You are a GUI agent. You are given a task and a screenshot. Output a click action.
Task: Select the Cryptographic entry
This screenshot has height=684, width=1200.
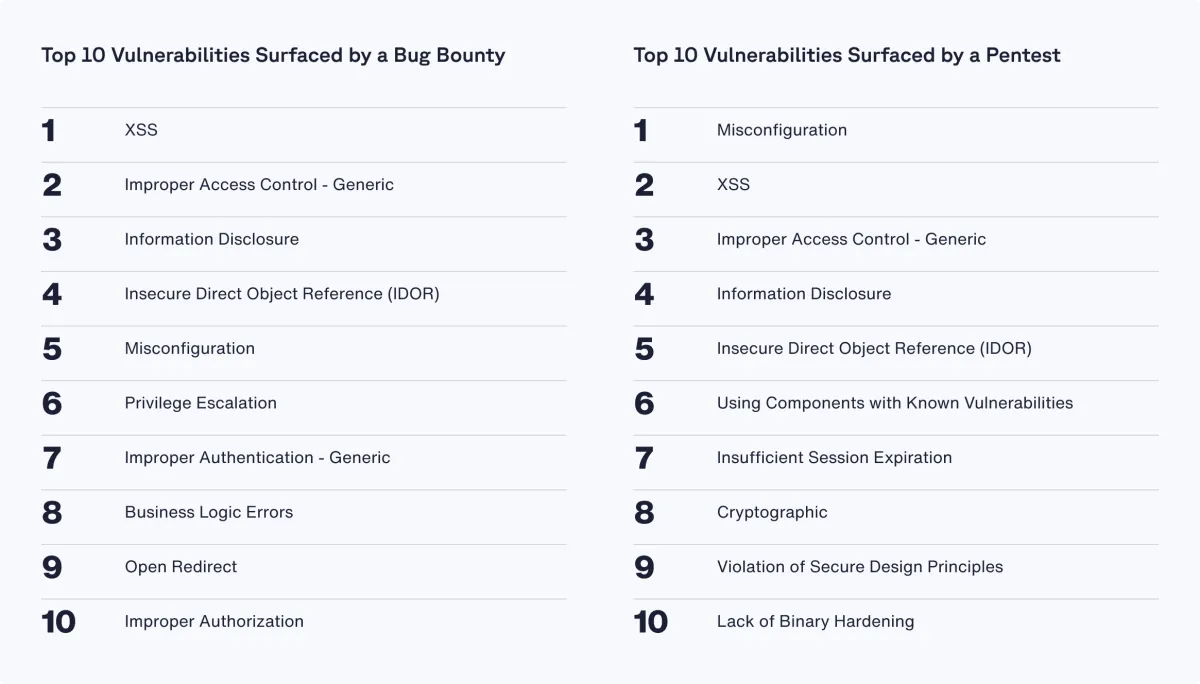coord(772,512)
